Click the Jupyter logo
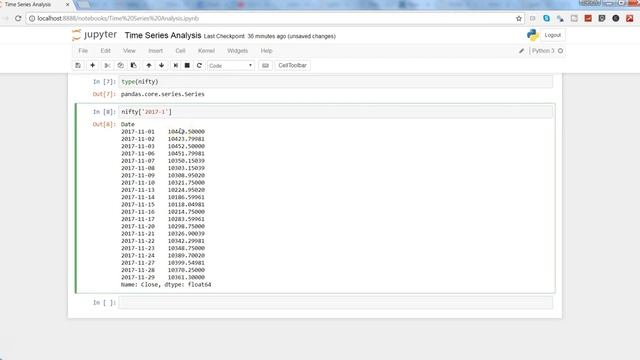Viewport: 640px width, 360px height. [x=94, y=35]
